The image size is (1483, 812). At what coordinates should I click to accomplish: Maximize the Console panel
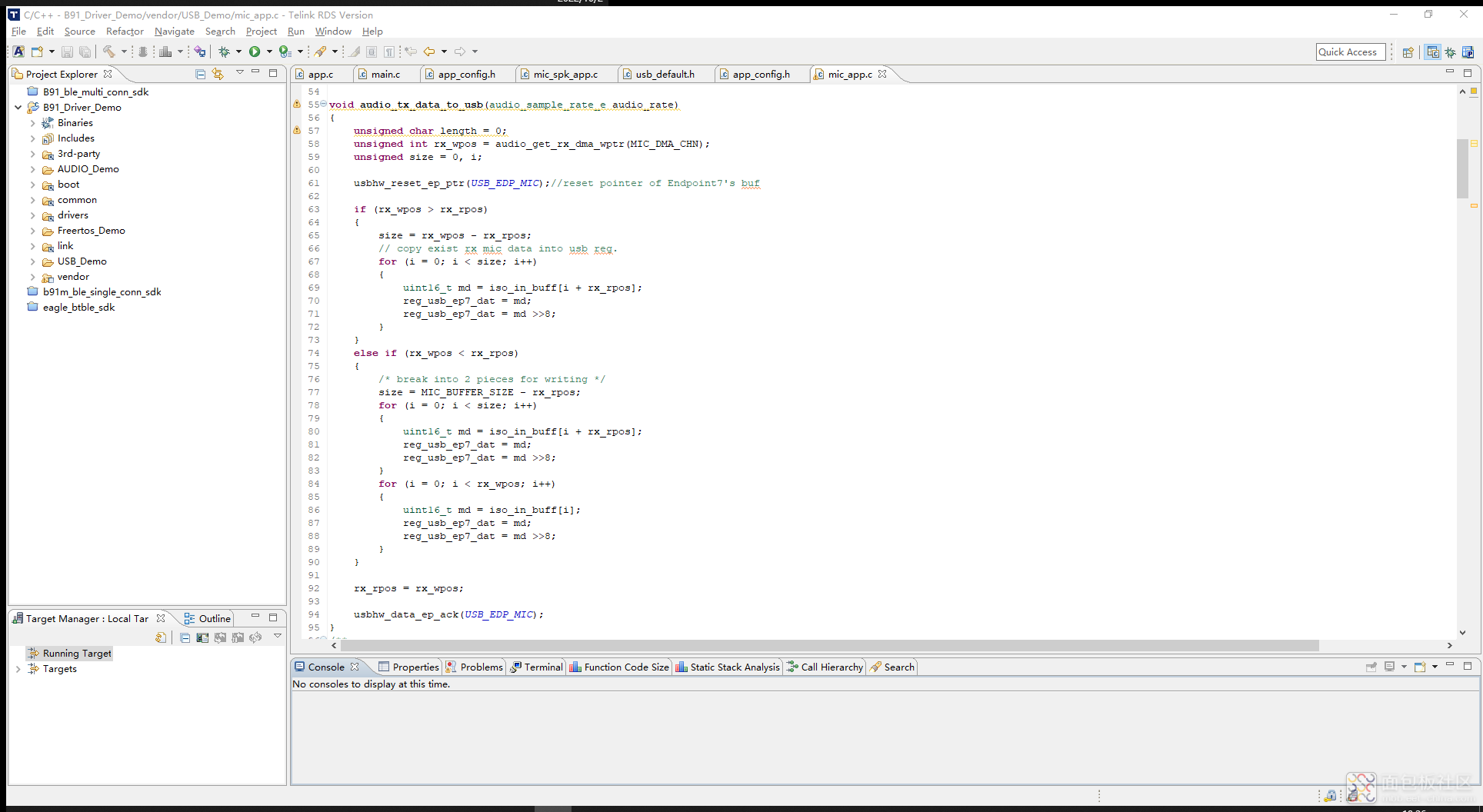click(1468, 666)
